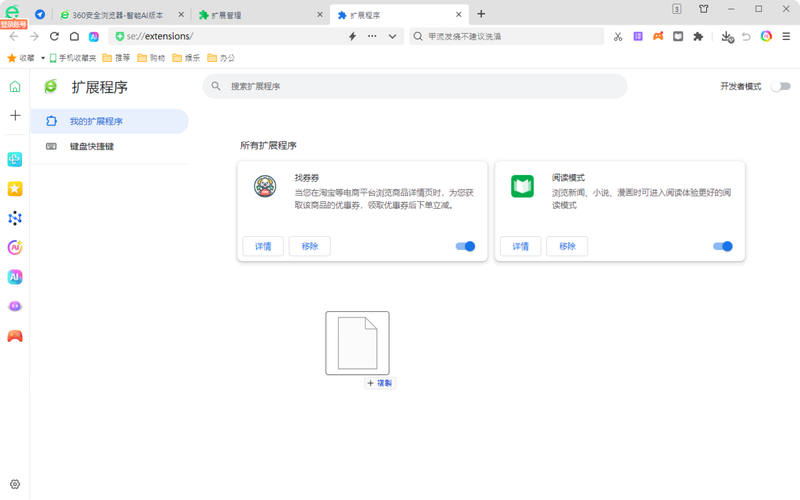Click 移除 for 阅读模式 extension
The height and width of the screenshot is (500, 800).
[x=567, y=246]
